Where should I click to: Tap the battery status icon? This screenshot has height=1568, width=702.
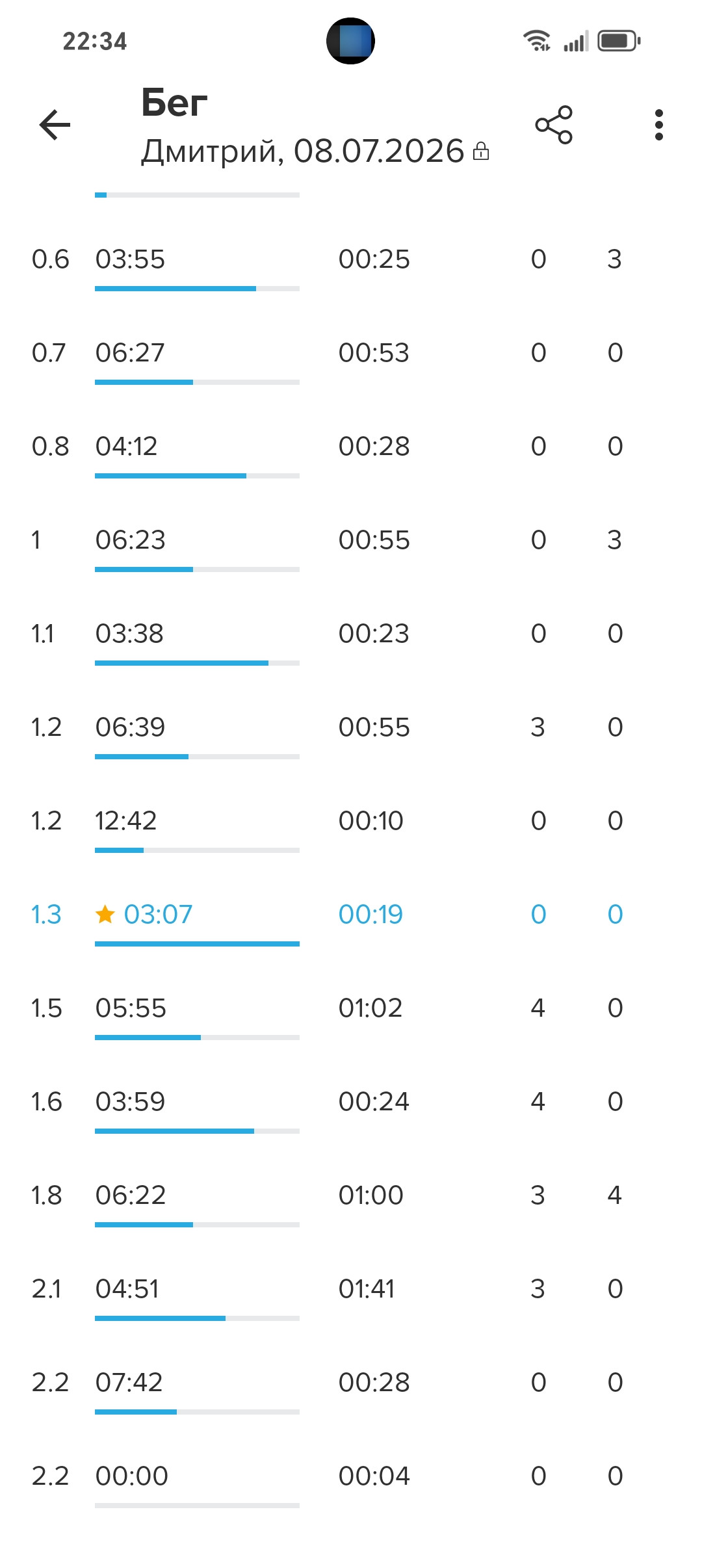click(619, 41)
